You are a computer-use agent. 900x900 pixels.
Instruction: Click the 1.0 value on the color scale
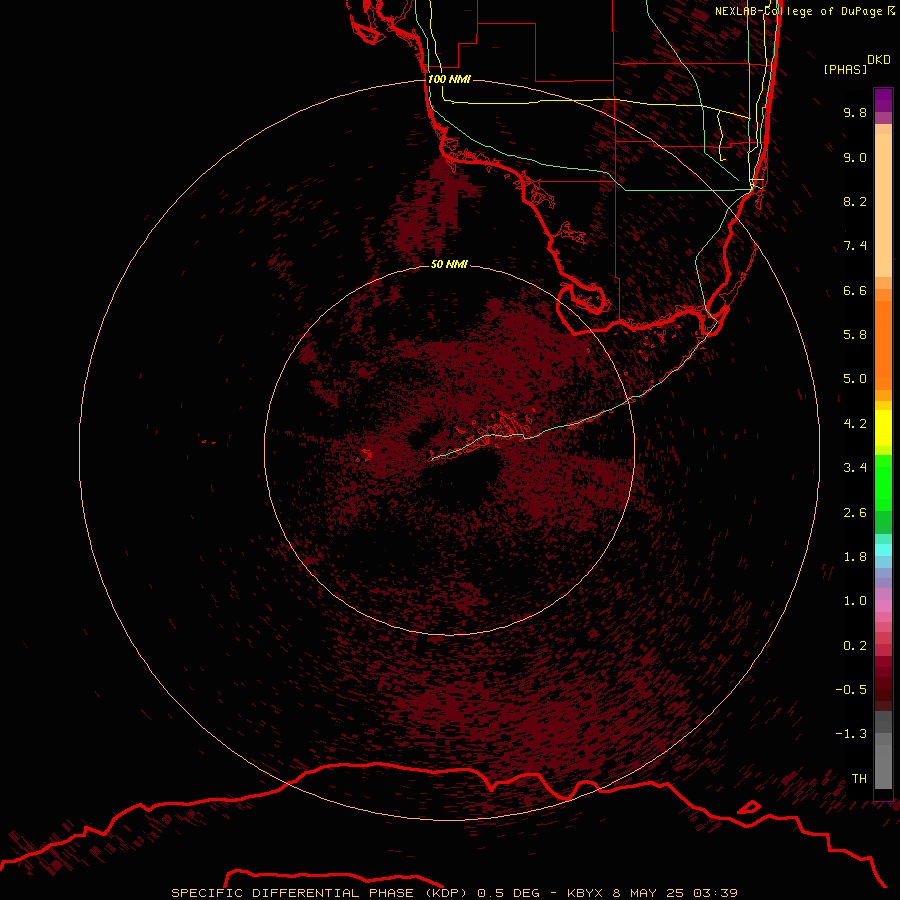855,601
